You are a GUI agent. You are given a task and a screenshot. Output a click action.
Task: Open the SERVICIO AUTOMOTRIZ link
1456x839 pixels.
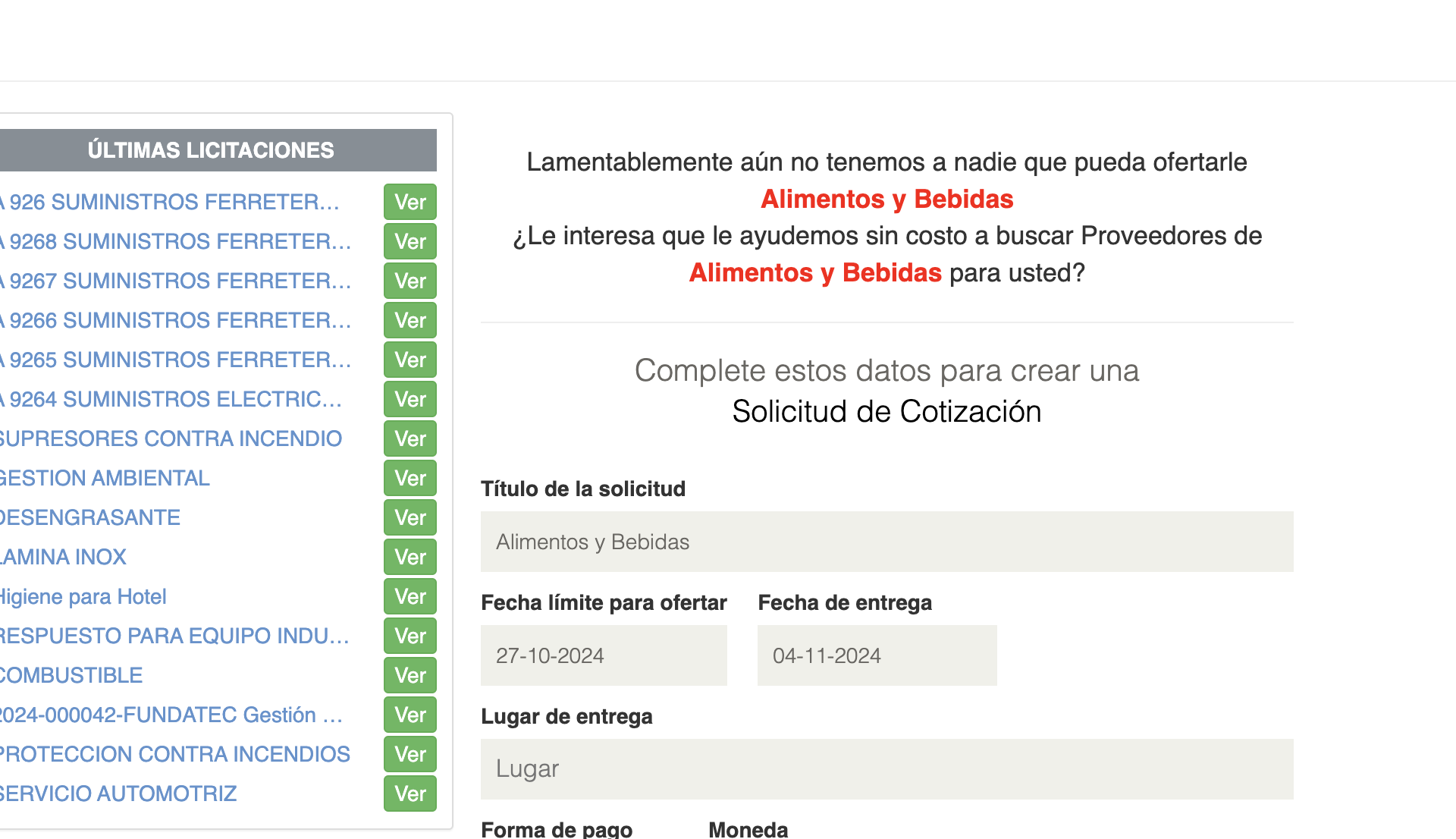click(x=118, y=794)
